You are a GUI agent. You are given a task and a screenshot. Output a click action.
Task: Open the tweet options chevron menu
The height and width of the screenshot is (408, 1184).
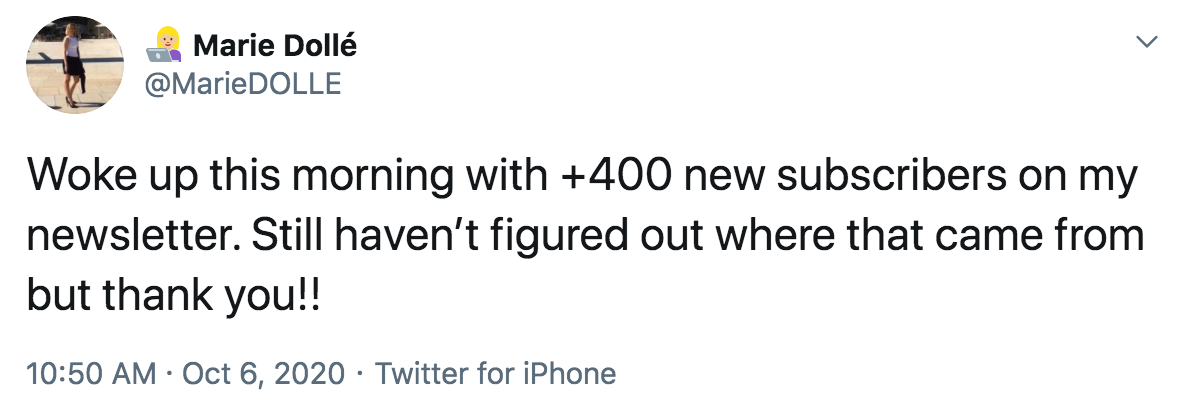1147,43
